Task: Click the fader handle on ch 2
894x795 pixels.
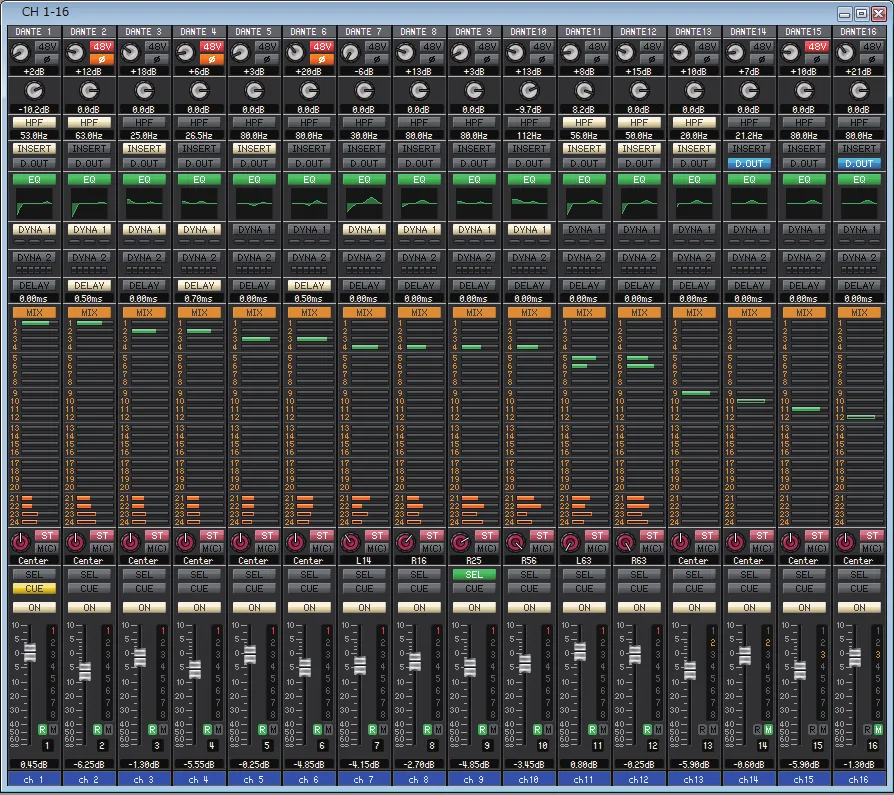Action: click(85, 671)
